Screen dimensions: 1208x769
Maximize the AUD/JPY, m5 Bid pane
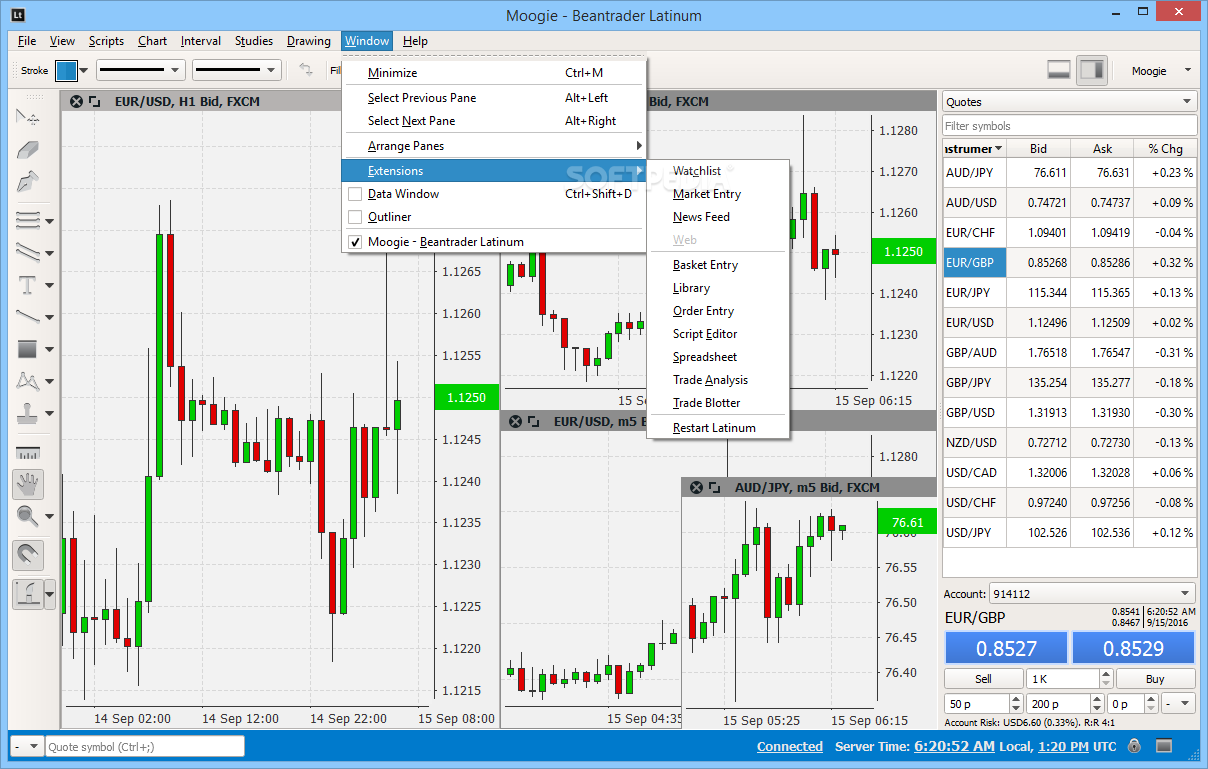point(715,487)
